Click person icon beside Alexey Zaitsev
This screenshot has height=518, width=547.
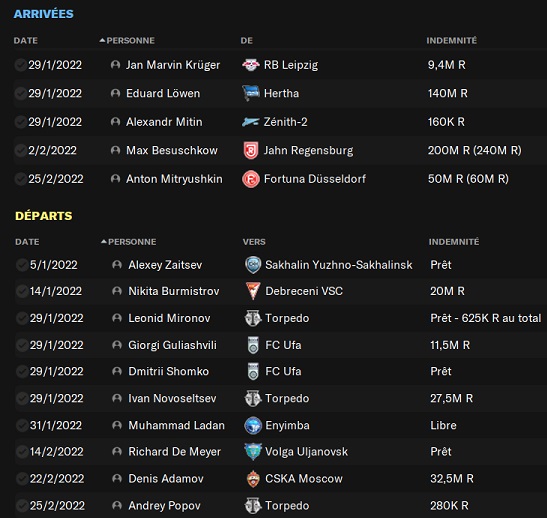(x=117, y=265)
